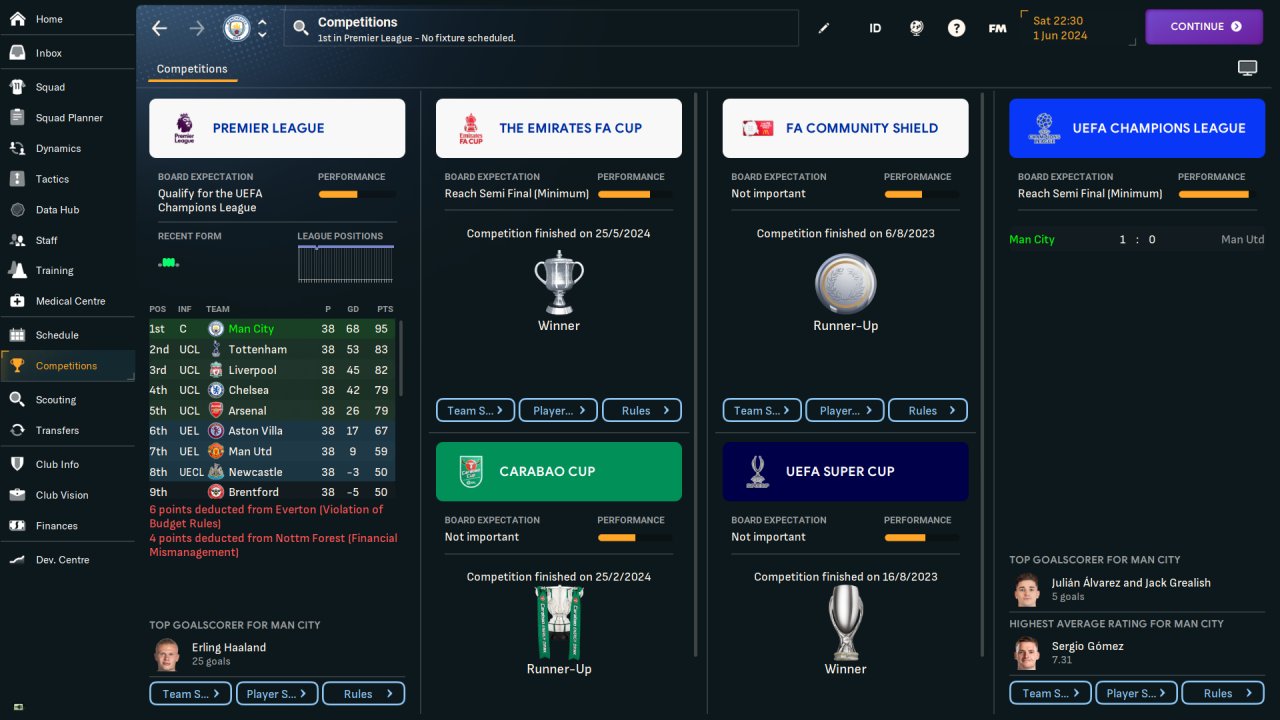Click the FM logo icon
1280x720 pixels.
pyautogui.click(x=997, y=28)
